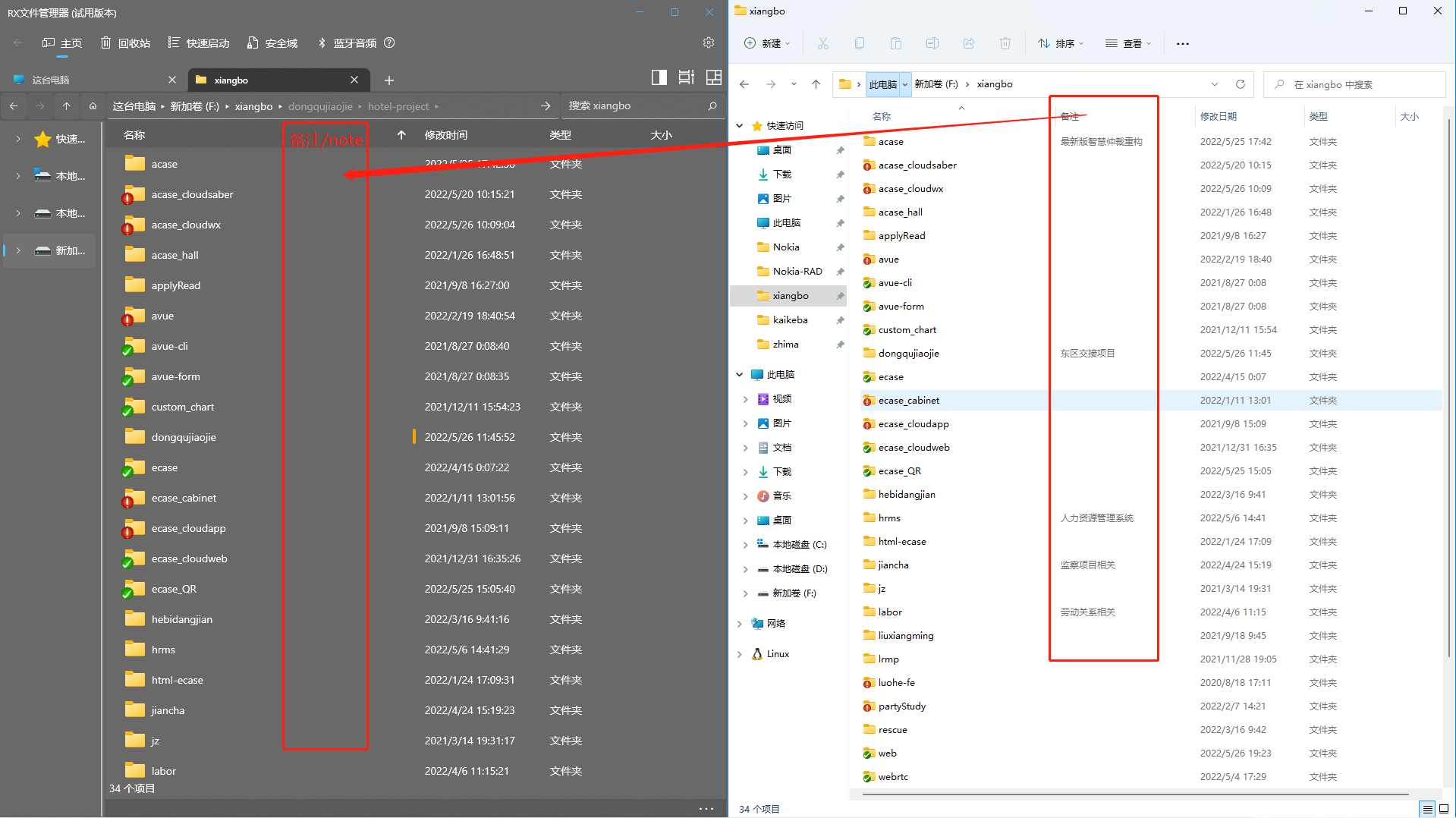The height and width of the screenshot is (818, 1456).
Task: Collapse the 快速访问 tree node
Action: coord(740,126)
